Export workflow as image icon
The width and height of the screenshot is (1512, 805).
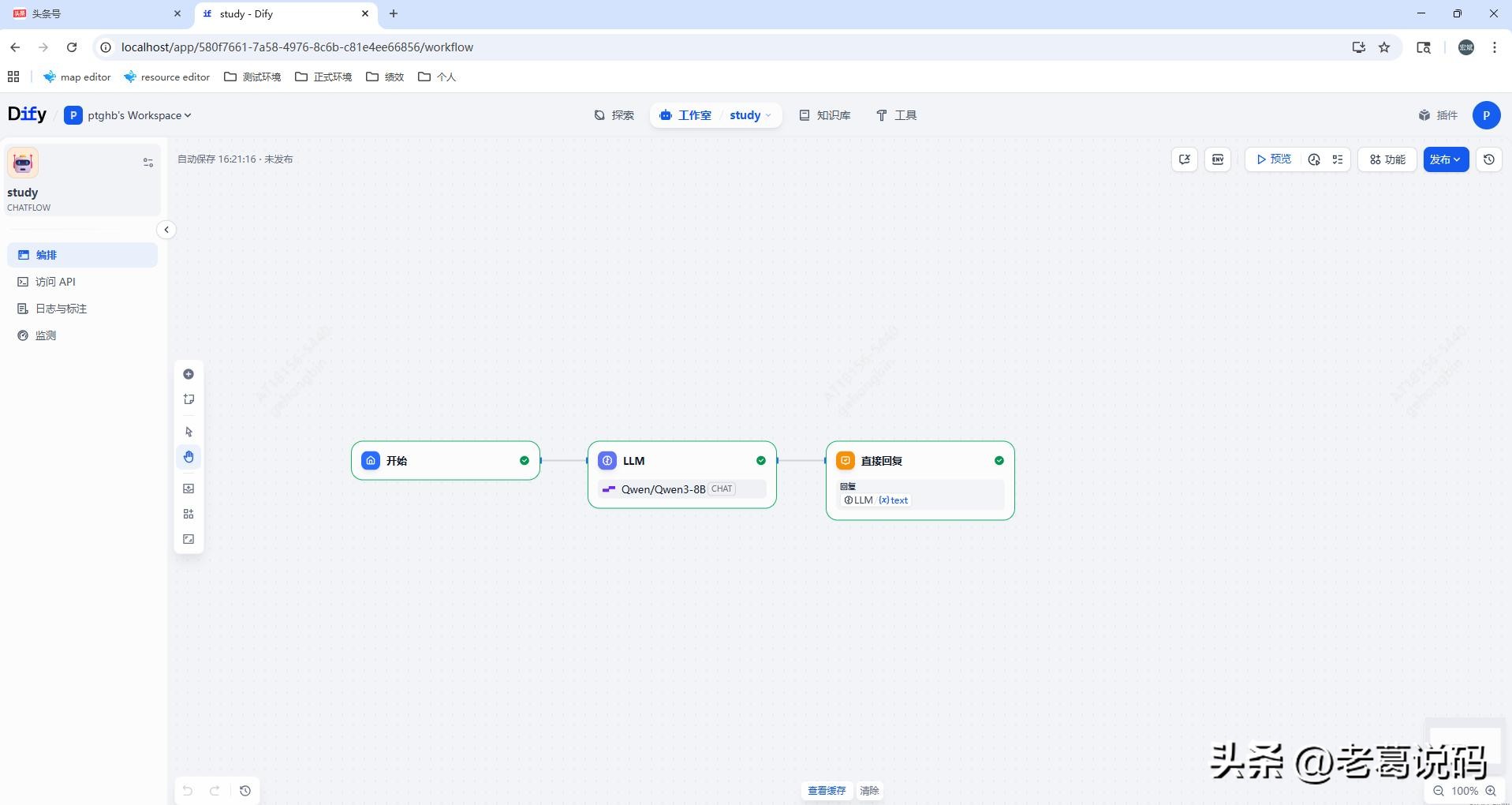pyautogui.click(x=189, y=489)
